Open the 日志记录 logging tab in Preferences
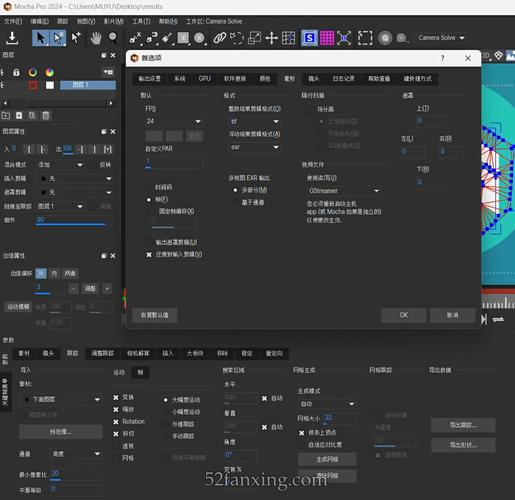Image resolution: width=515 pixels, height=500 pixels. pos(344,79)
